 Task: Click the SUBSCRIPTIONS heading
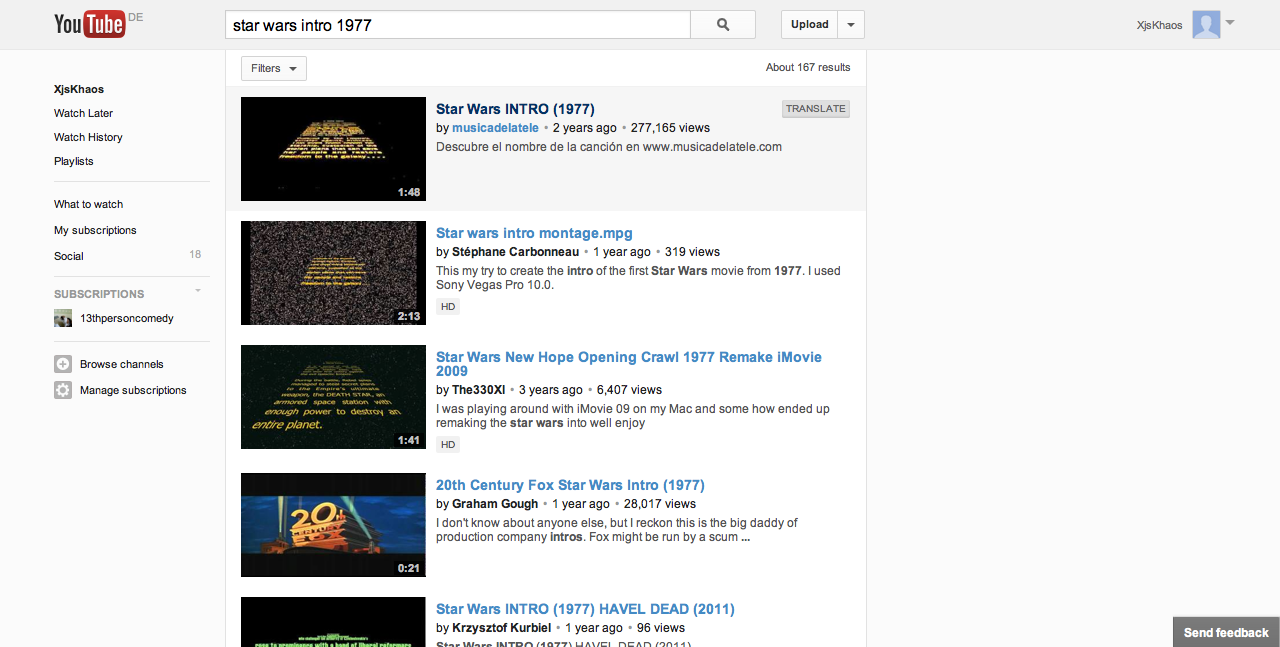tap(99, 294)
